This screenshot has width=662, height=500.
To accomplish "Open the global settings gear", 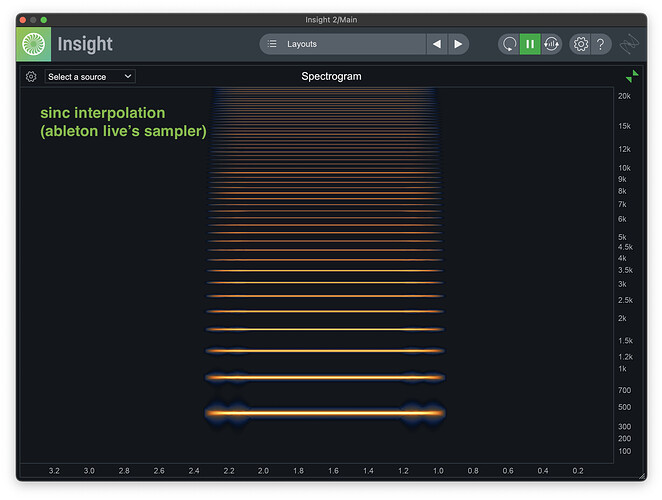I will click(x=580, y=44).
